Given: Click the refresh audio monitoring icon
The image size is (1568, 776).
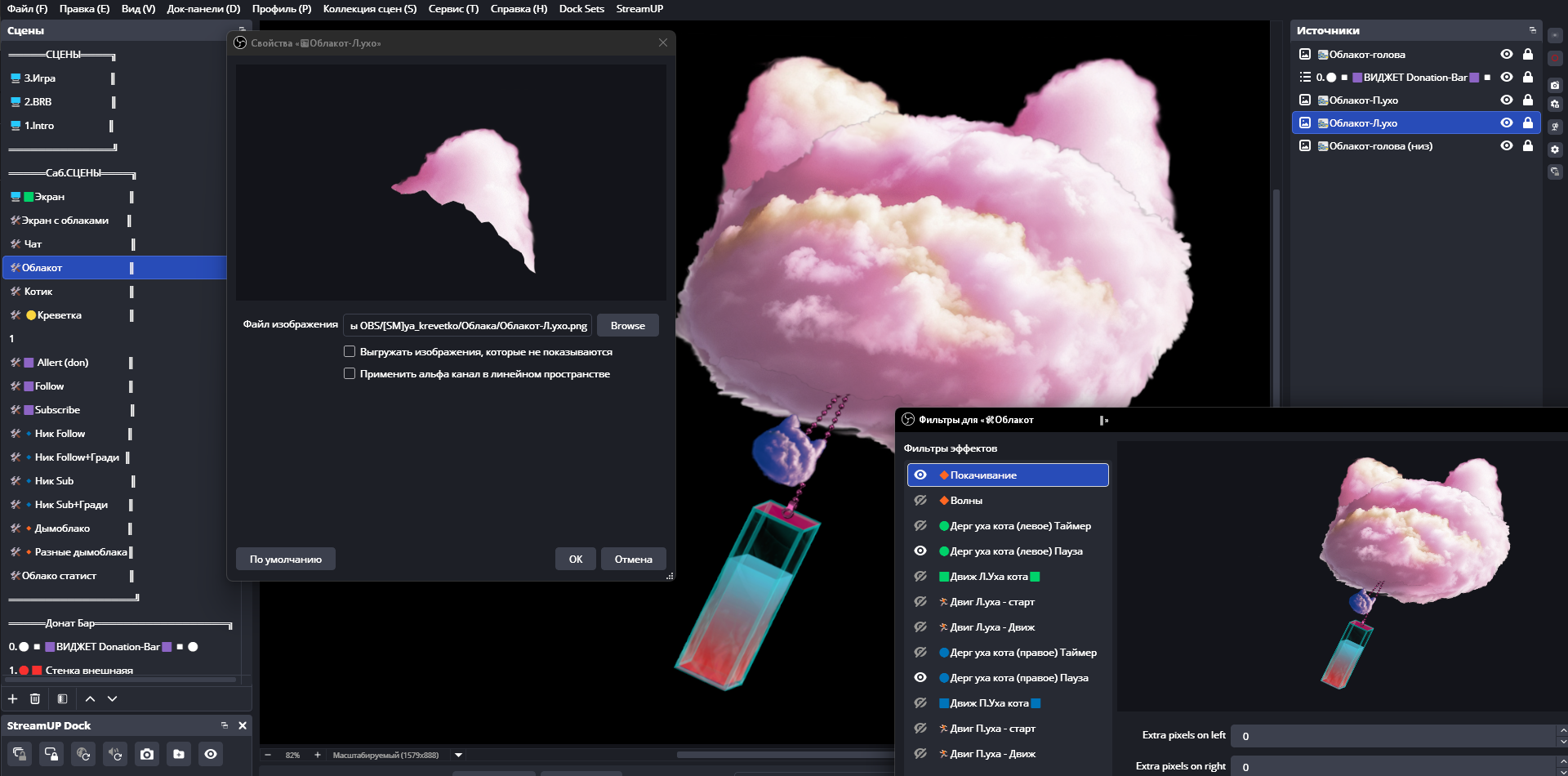Looking at the screenshot, I should 115,754.
